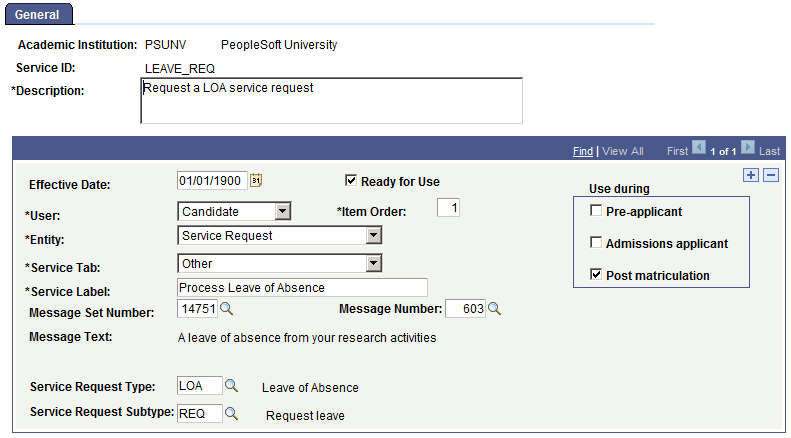Check the Admissions applicant option
Image resolution: width=791 pixels, height=438 pixels.
597,243
